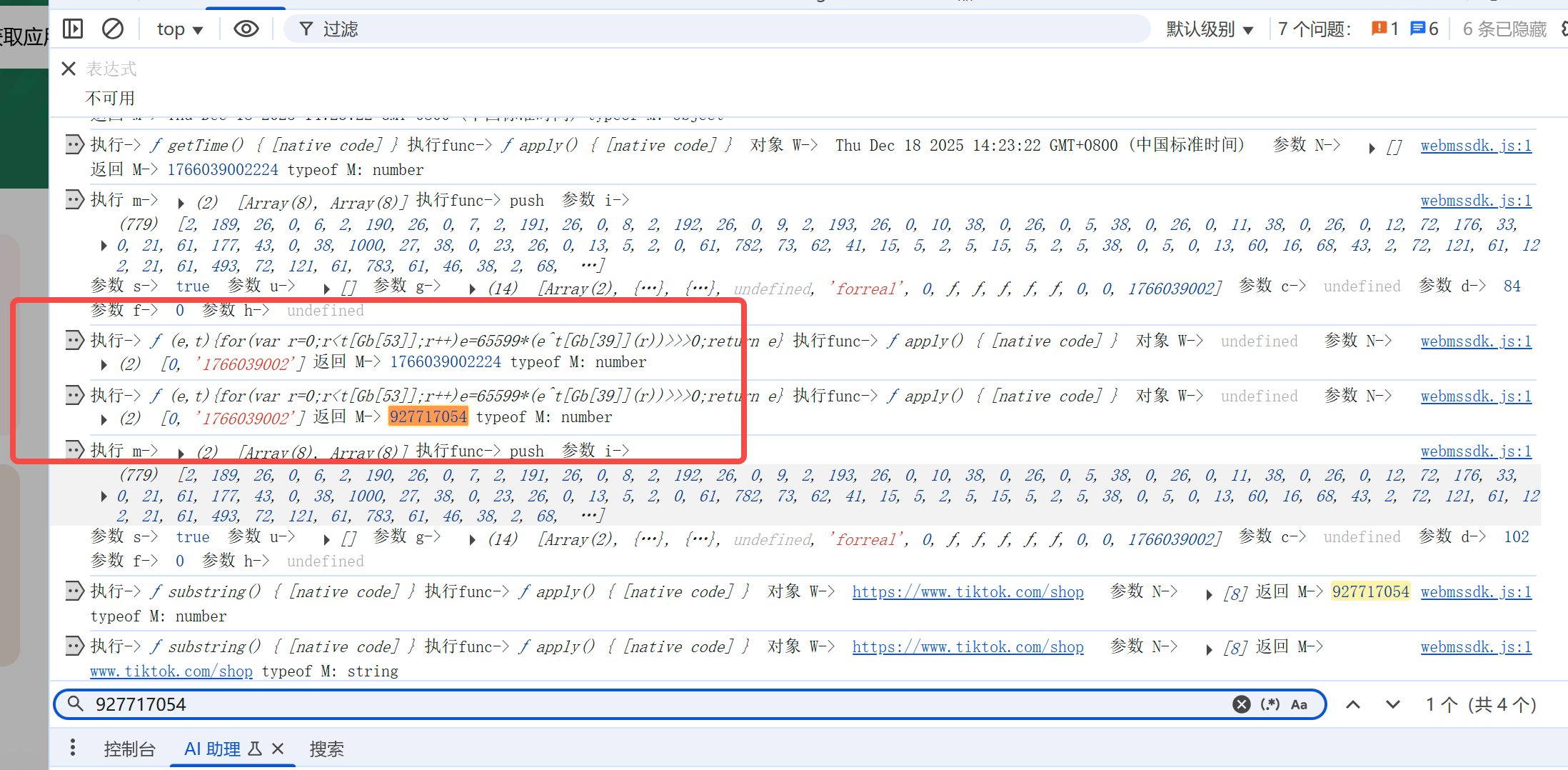Click log icon of first 执行 m-> push entry
Image resolution: width=1568 pixels, height=770 pixels.
(x=74, y=199)
